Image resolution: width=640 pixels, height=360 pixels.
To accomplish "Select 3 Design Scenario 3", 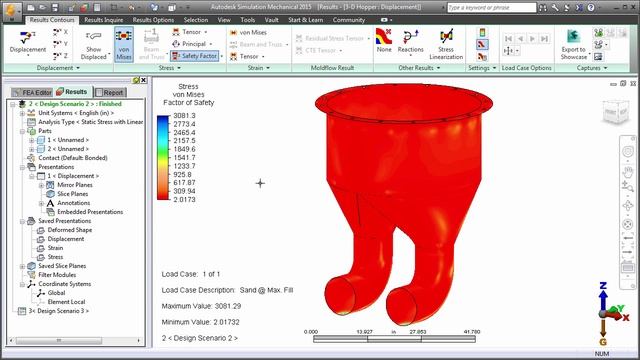I will [58, 311].
